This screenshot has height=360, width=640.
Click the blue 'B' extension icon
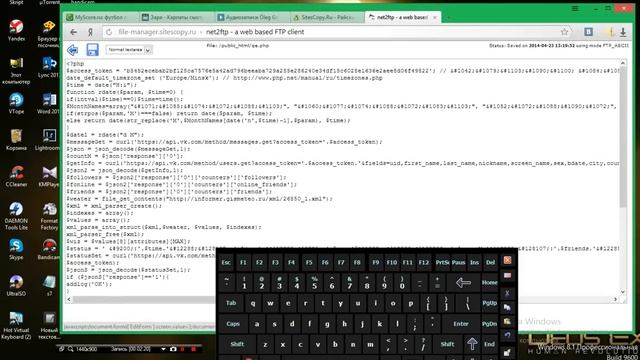(588, 32)
